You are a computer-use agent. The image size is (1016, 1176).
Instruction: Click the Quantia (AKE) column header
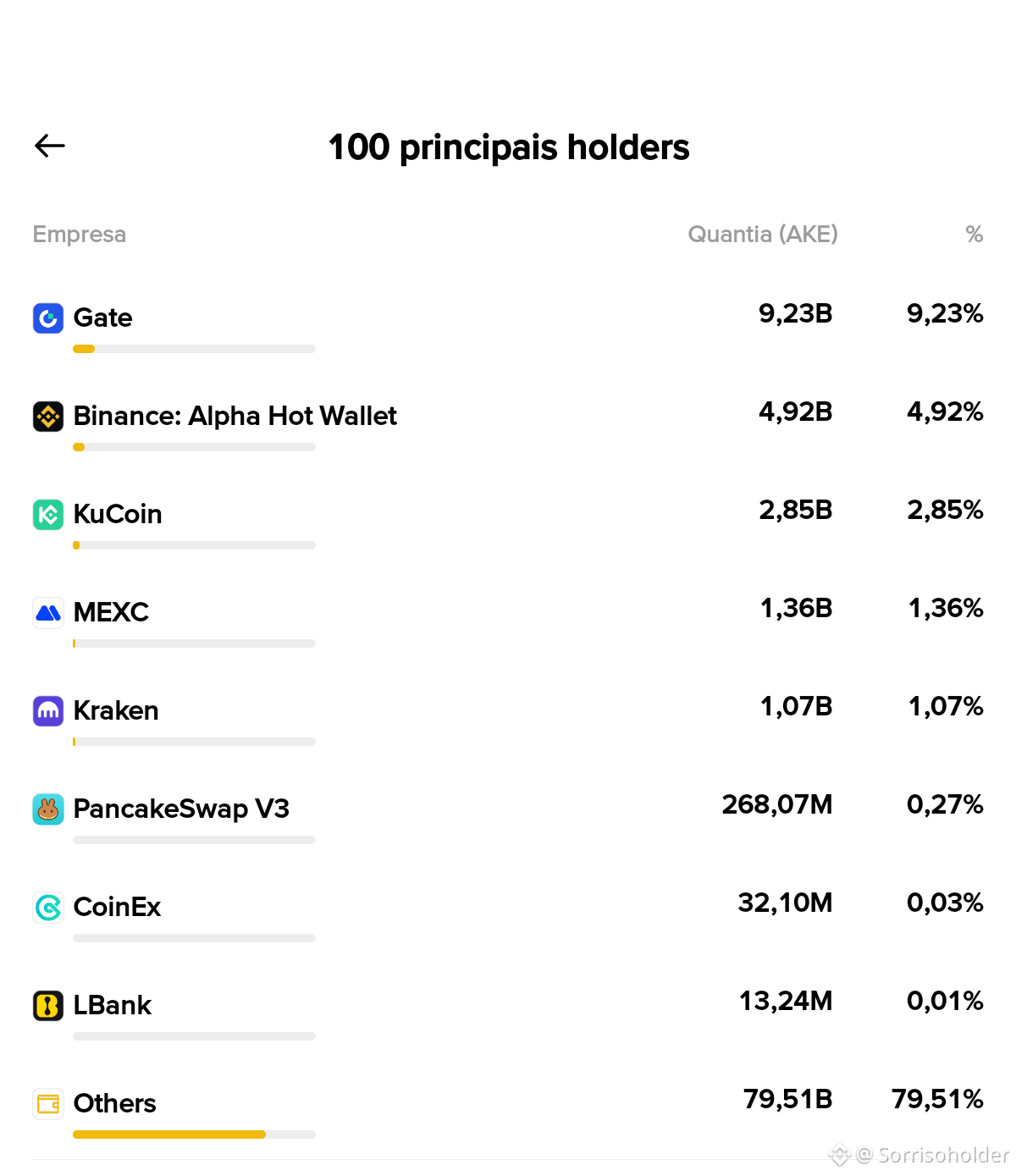pyautogui.click(x=763, y=235)
